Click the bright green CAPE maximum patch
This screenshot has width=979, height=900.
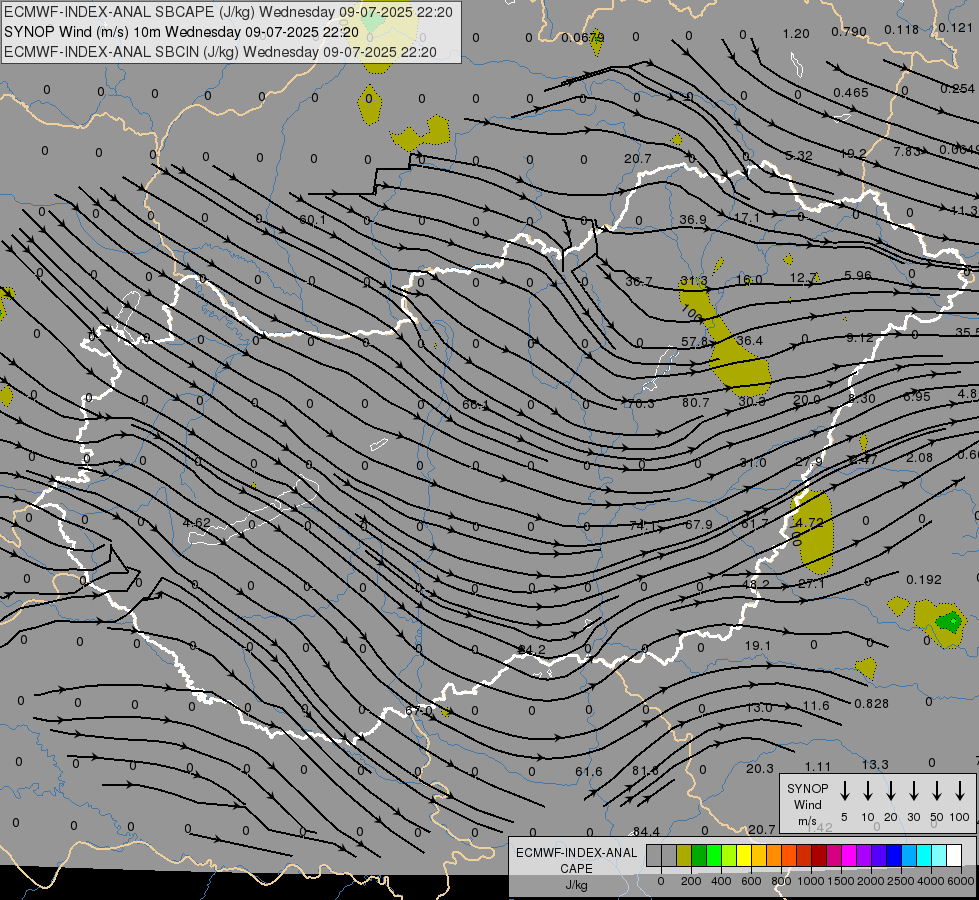click(950, 621)
